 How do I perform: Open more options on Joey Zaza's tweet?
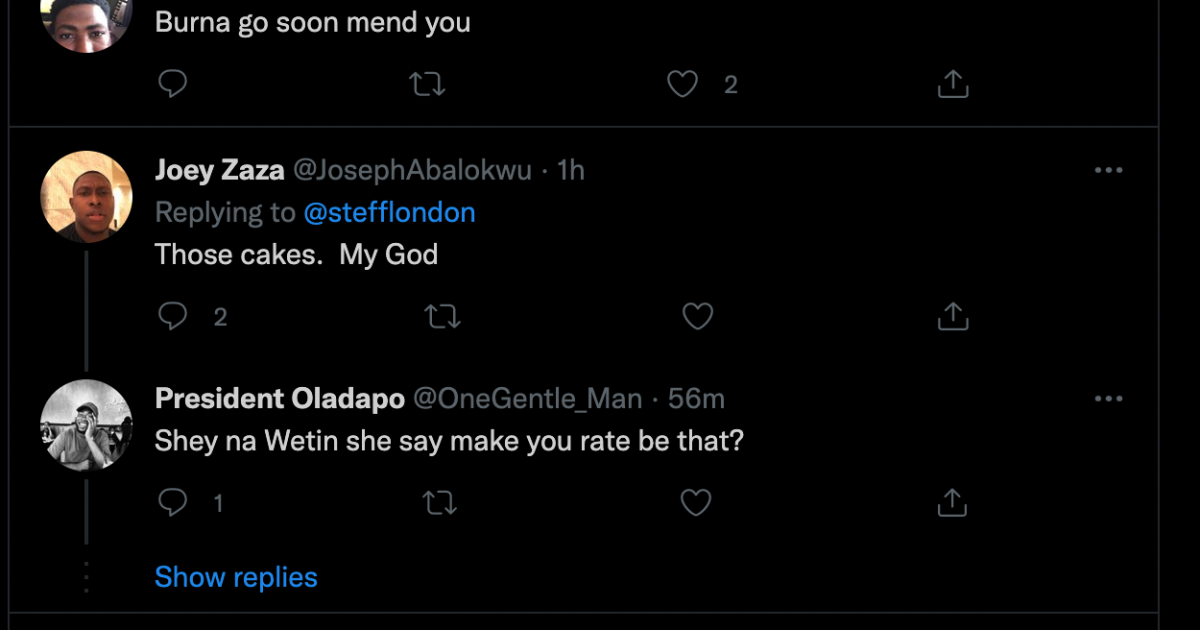point(1108,171)
